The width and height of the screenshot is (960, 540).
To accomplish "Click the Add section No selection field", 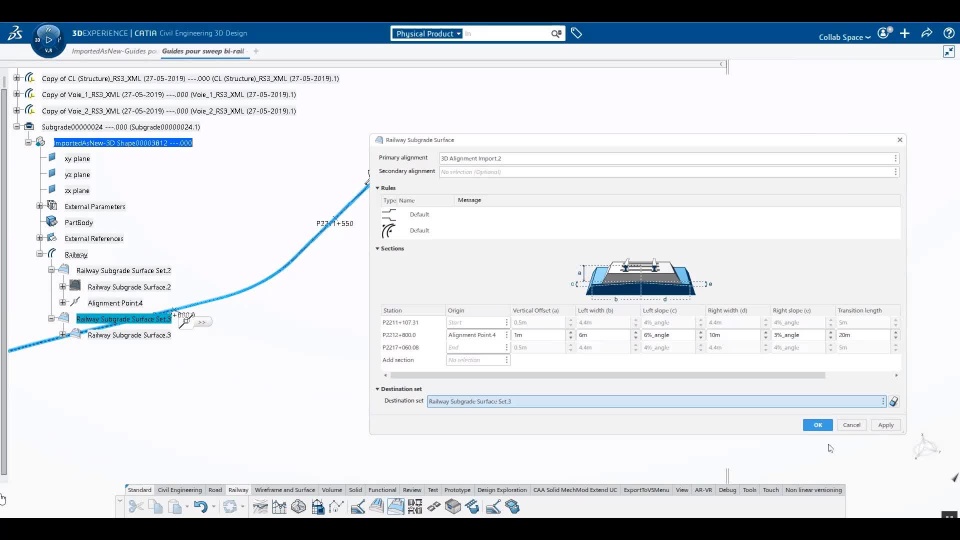I will [478, 360].
